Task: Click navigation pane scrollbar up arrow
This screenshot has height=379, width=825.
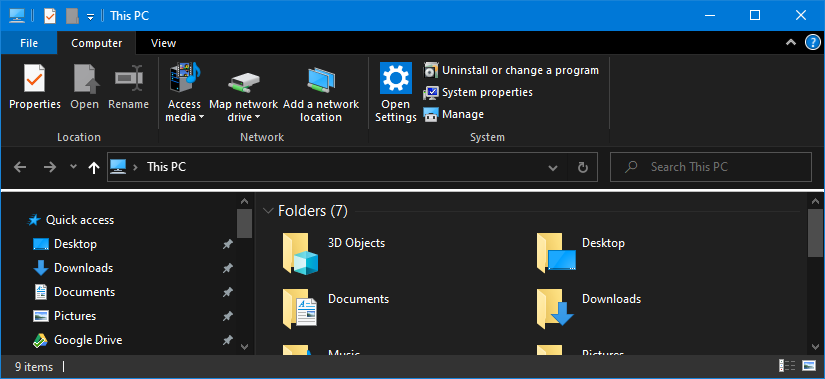Action: point(244,201)
